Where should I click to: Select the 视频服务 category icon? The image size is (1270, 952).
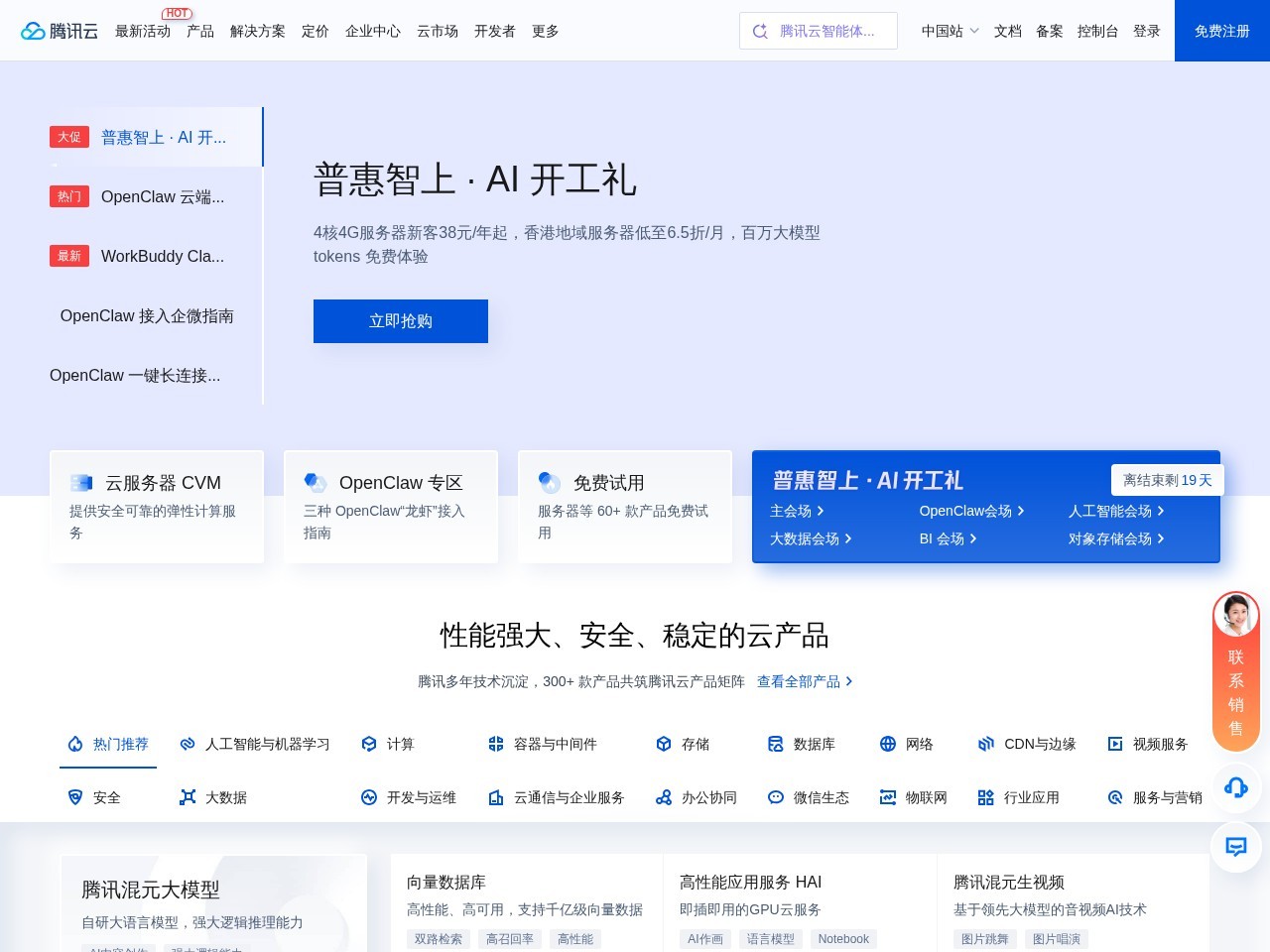click(1115, 744)
